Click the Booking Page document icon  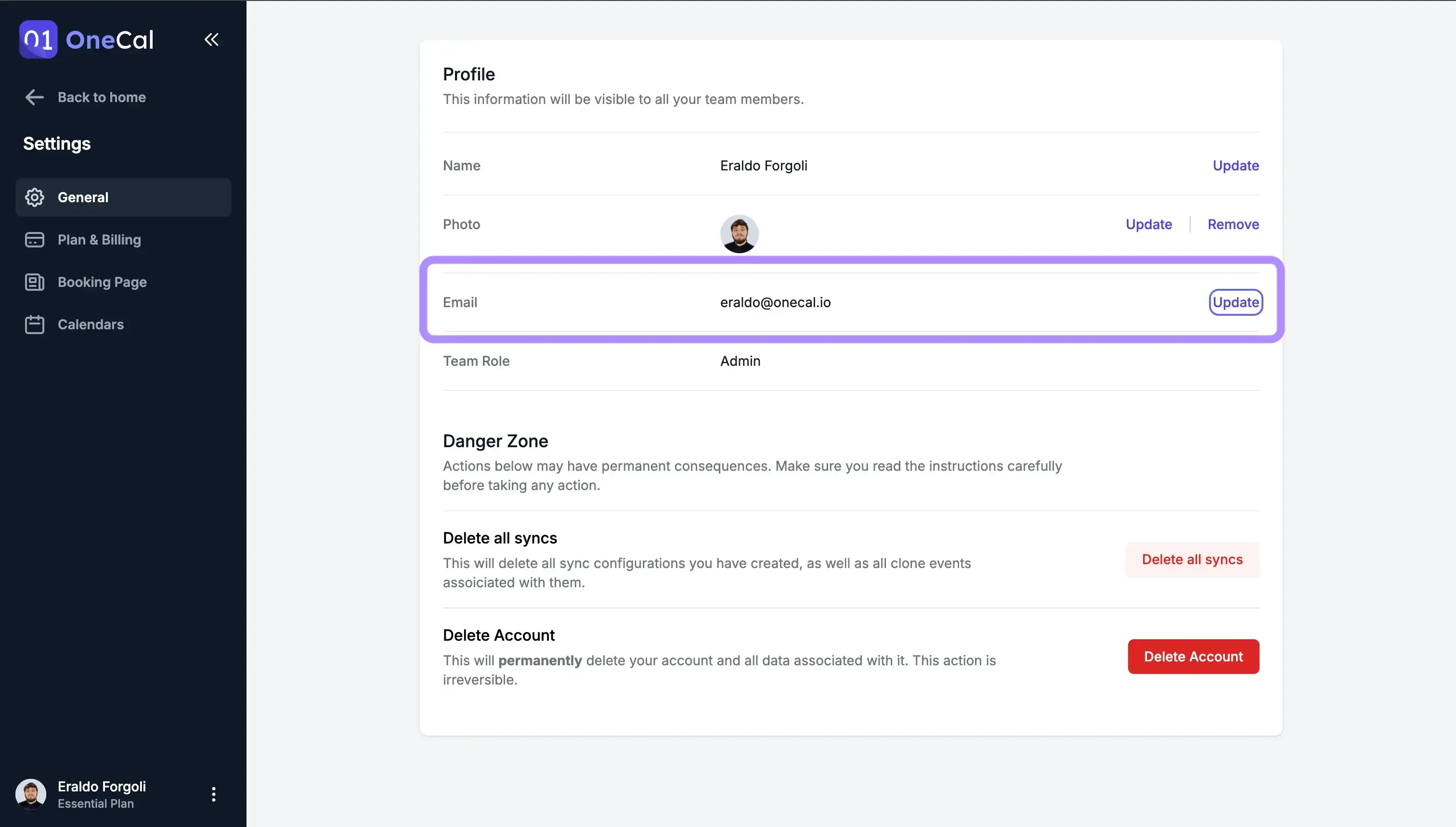[x=35, y=282]
